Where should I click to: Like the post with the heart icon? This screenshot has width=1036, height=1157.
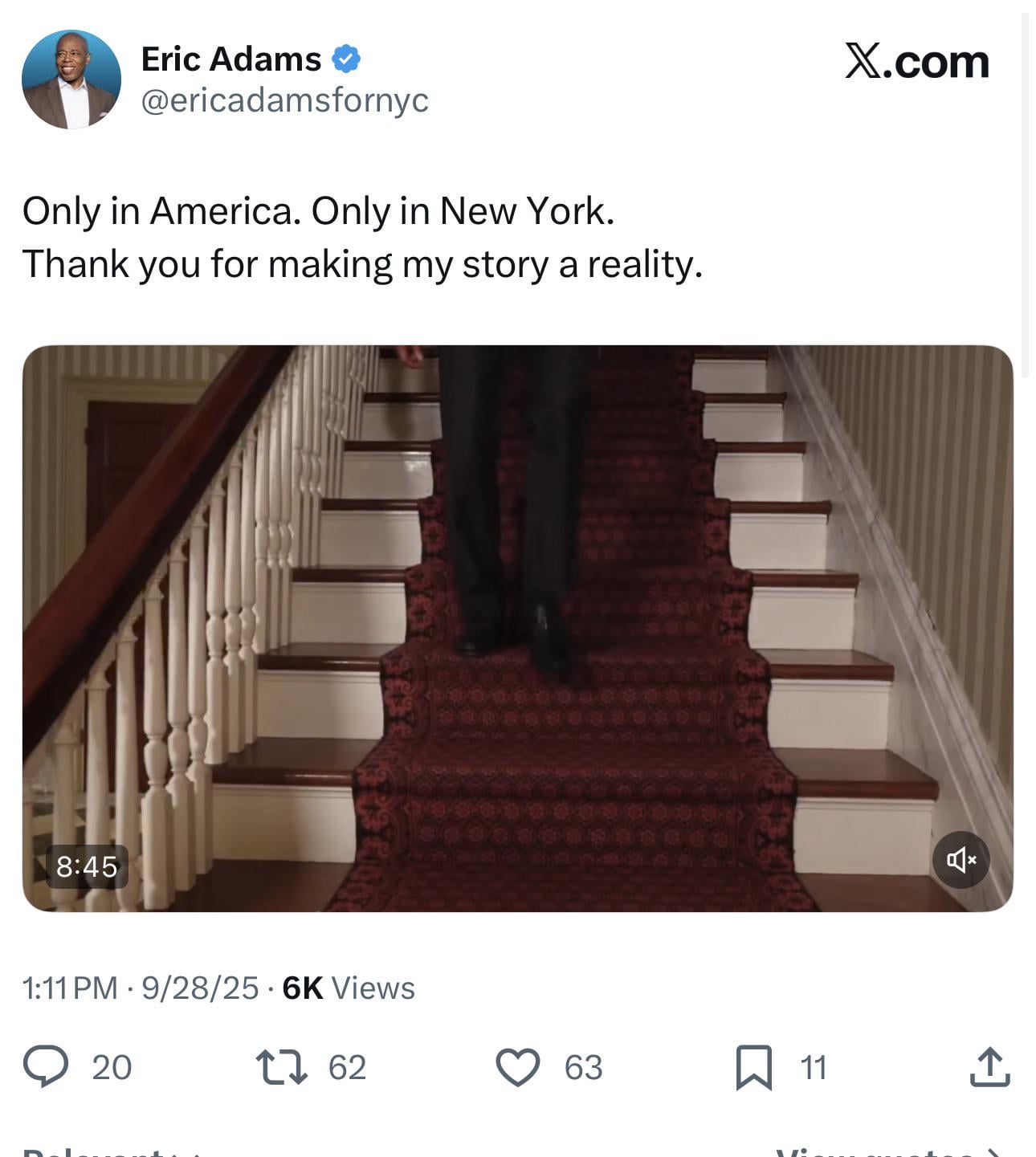[x=517, y=1067]
